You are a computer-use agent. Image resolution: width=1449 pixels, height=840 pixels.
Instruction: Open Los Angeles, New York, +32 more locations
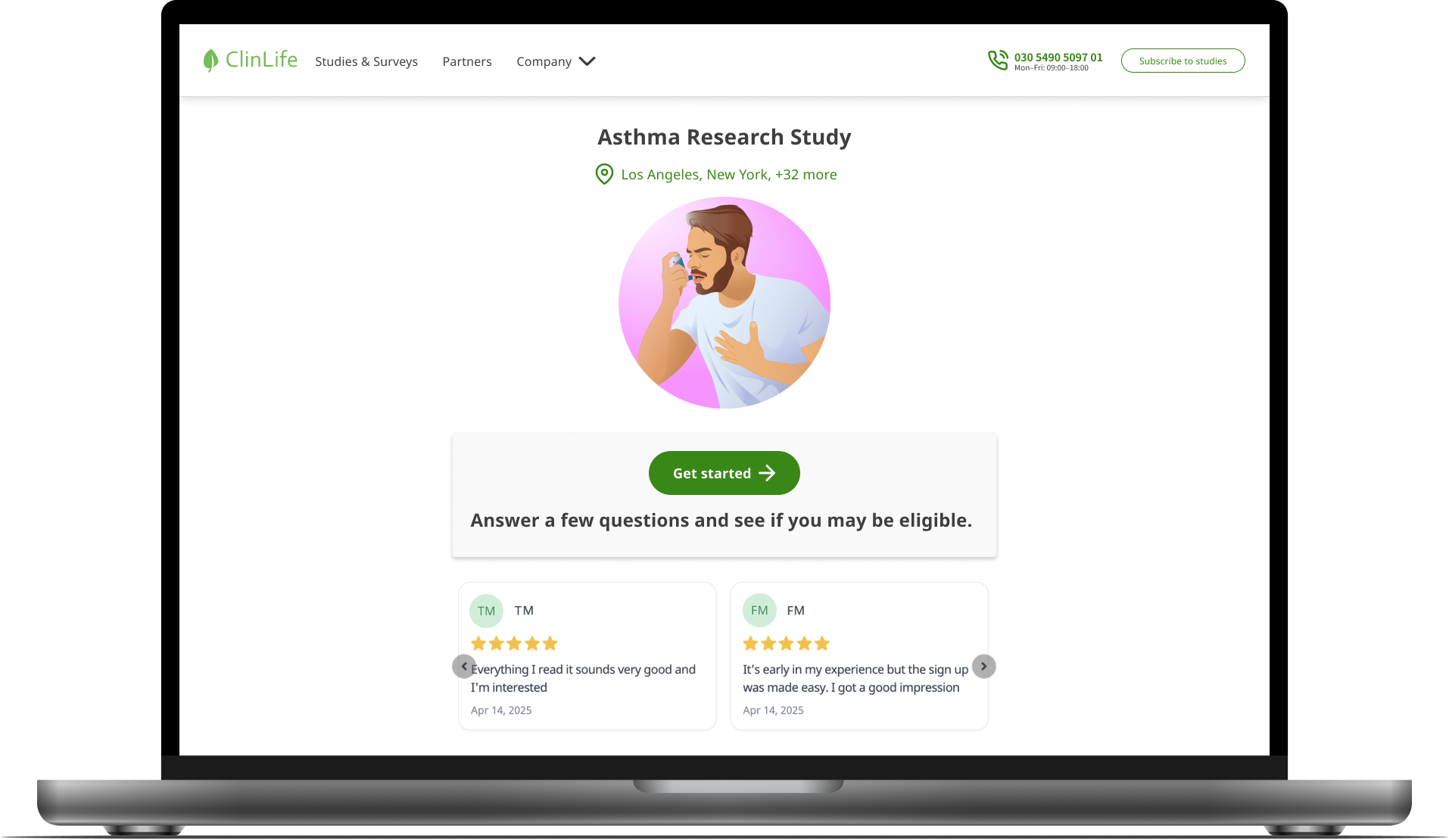pyautogui.click(x=728, y=175)
